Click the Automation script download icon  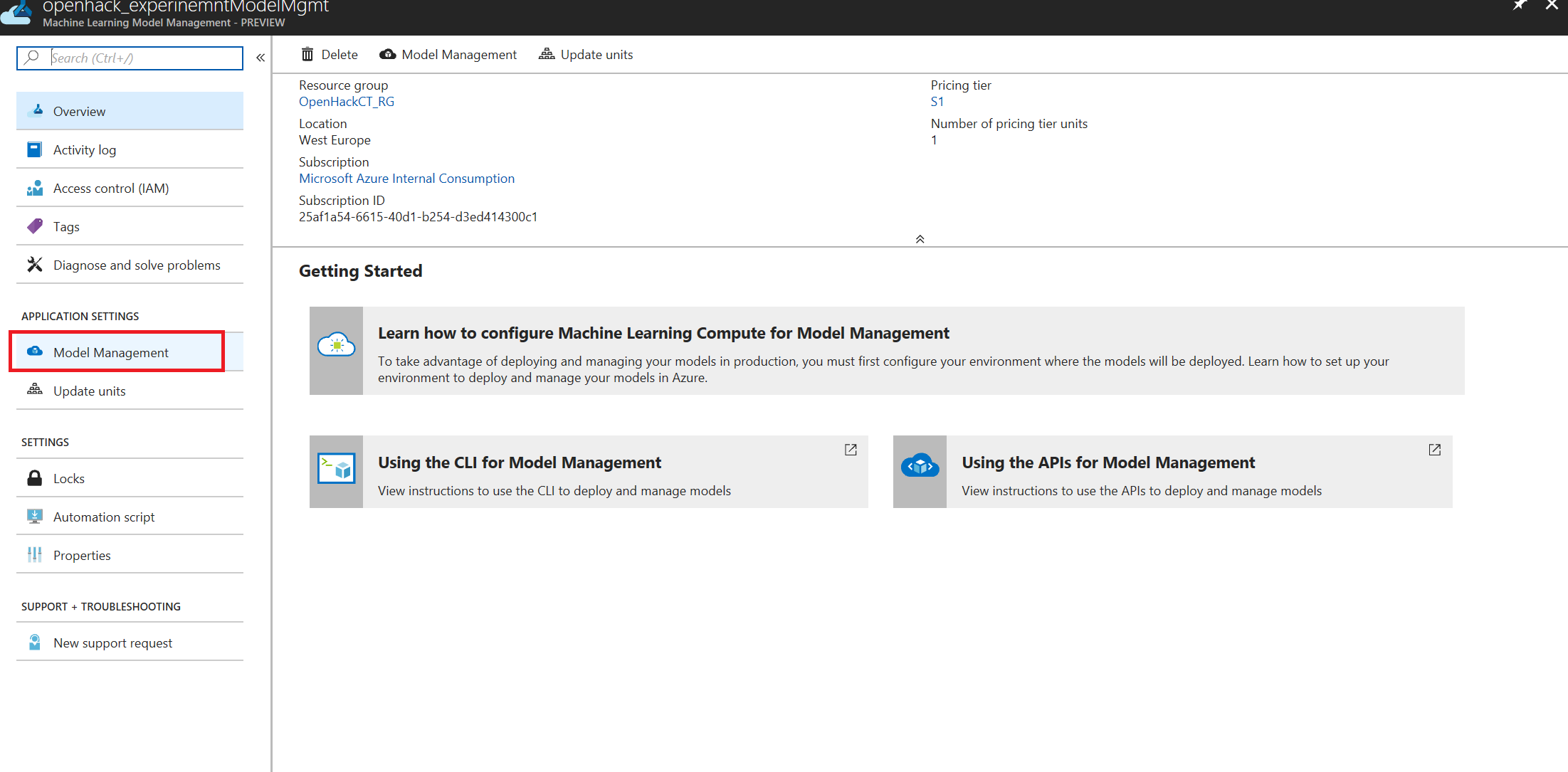pyautogui.click(x=34, y=517)
